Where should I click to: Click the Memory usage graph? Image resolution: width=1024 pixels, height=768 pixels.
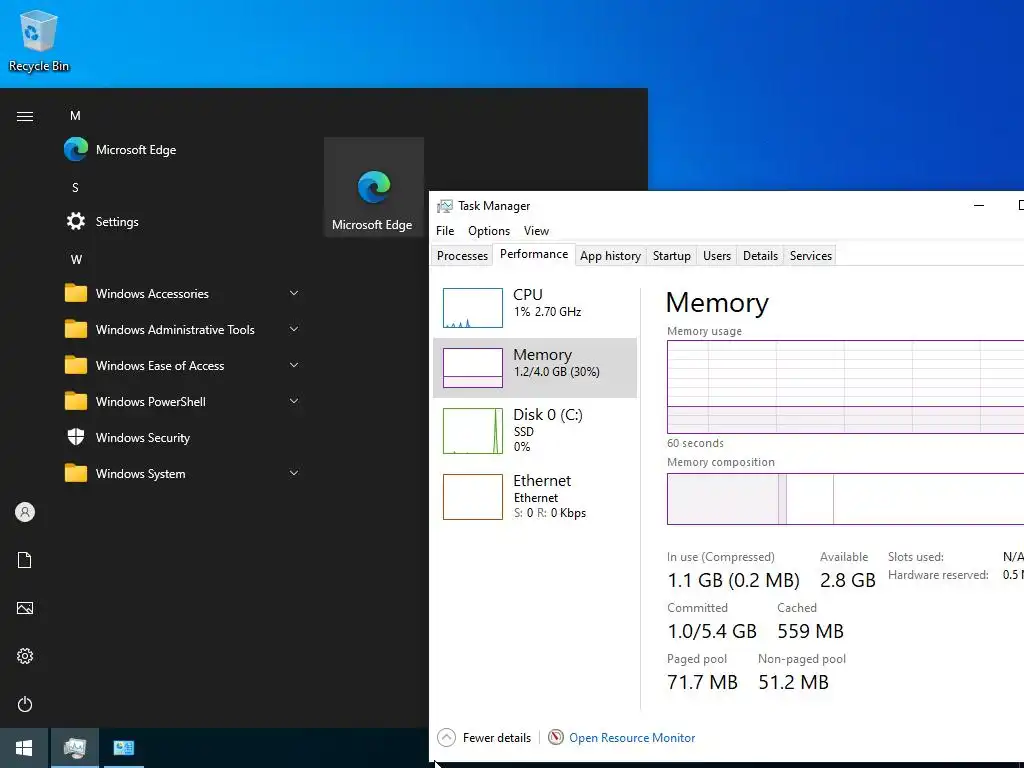pos(845,387)
